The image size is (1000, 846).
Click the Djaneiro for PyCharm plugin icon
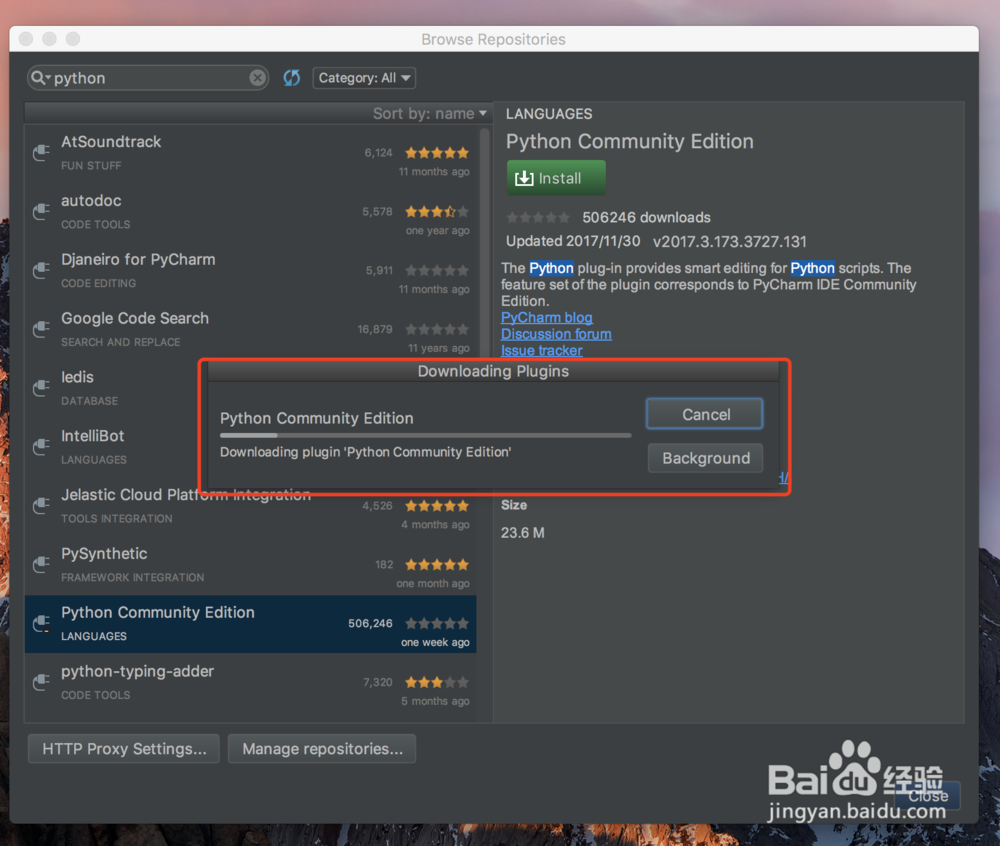click(41, 270)
